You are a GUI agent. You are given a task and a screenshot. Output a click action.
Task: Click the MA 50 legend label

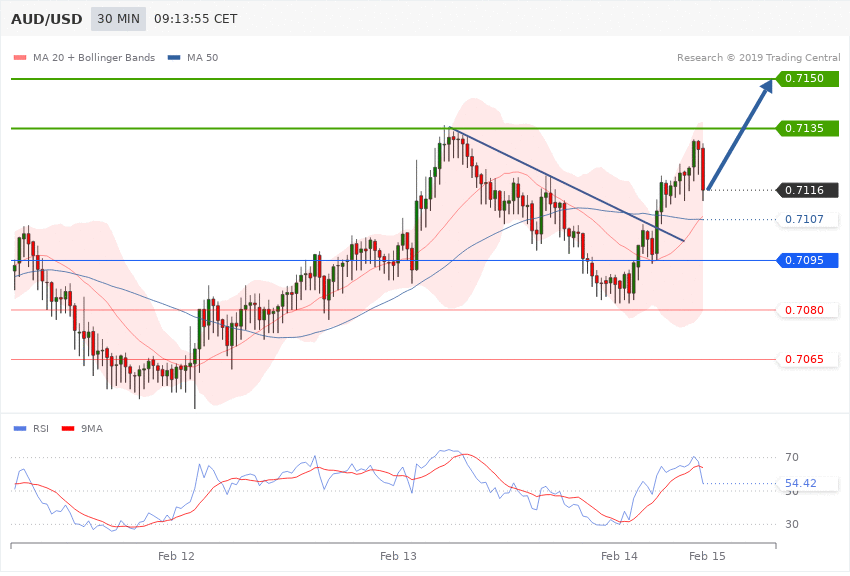[x=202, y=57]
